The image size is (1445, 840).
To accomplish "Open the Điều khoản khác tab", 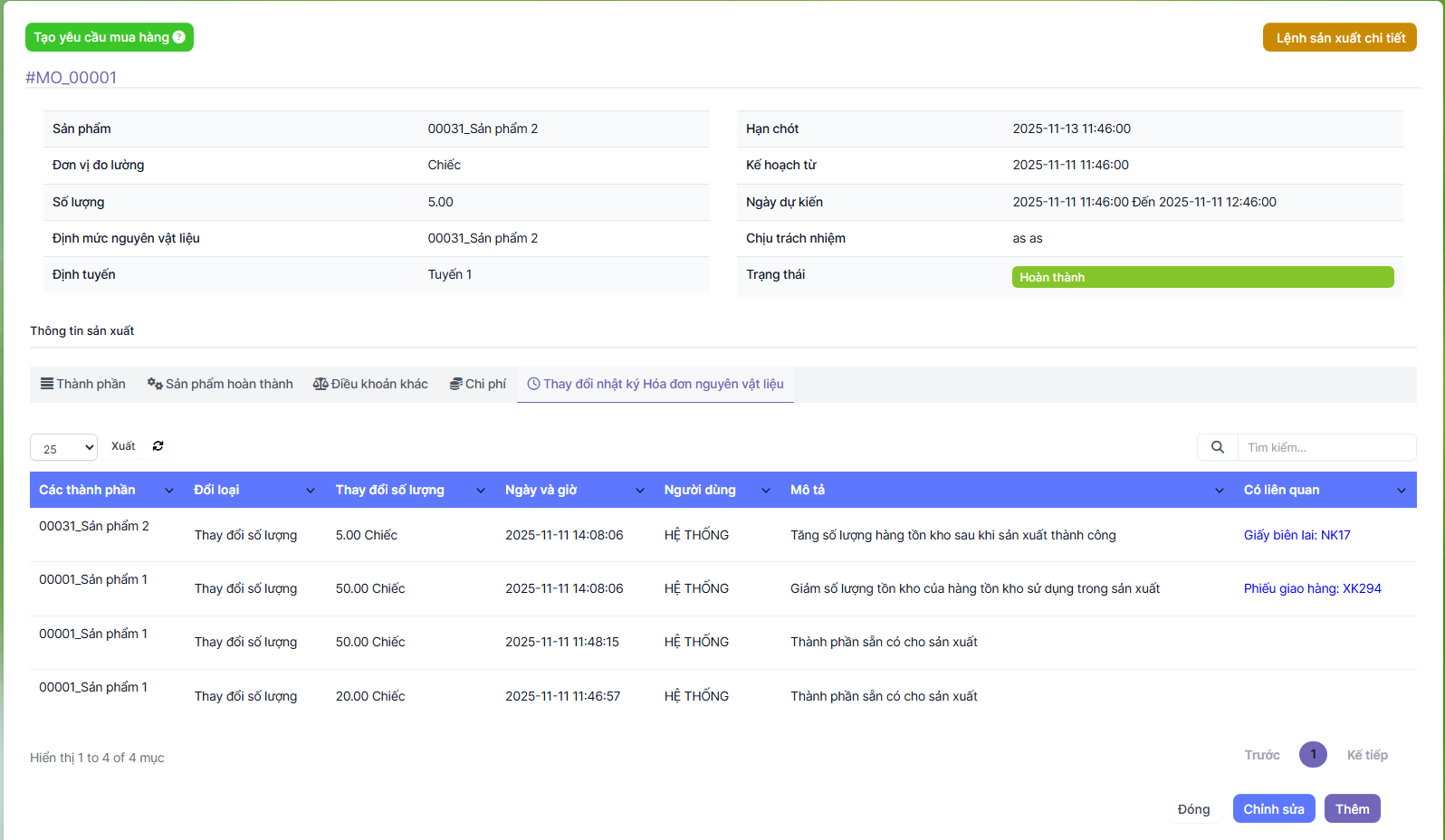I will click(x=370, y=384).
